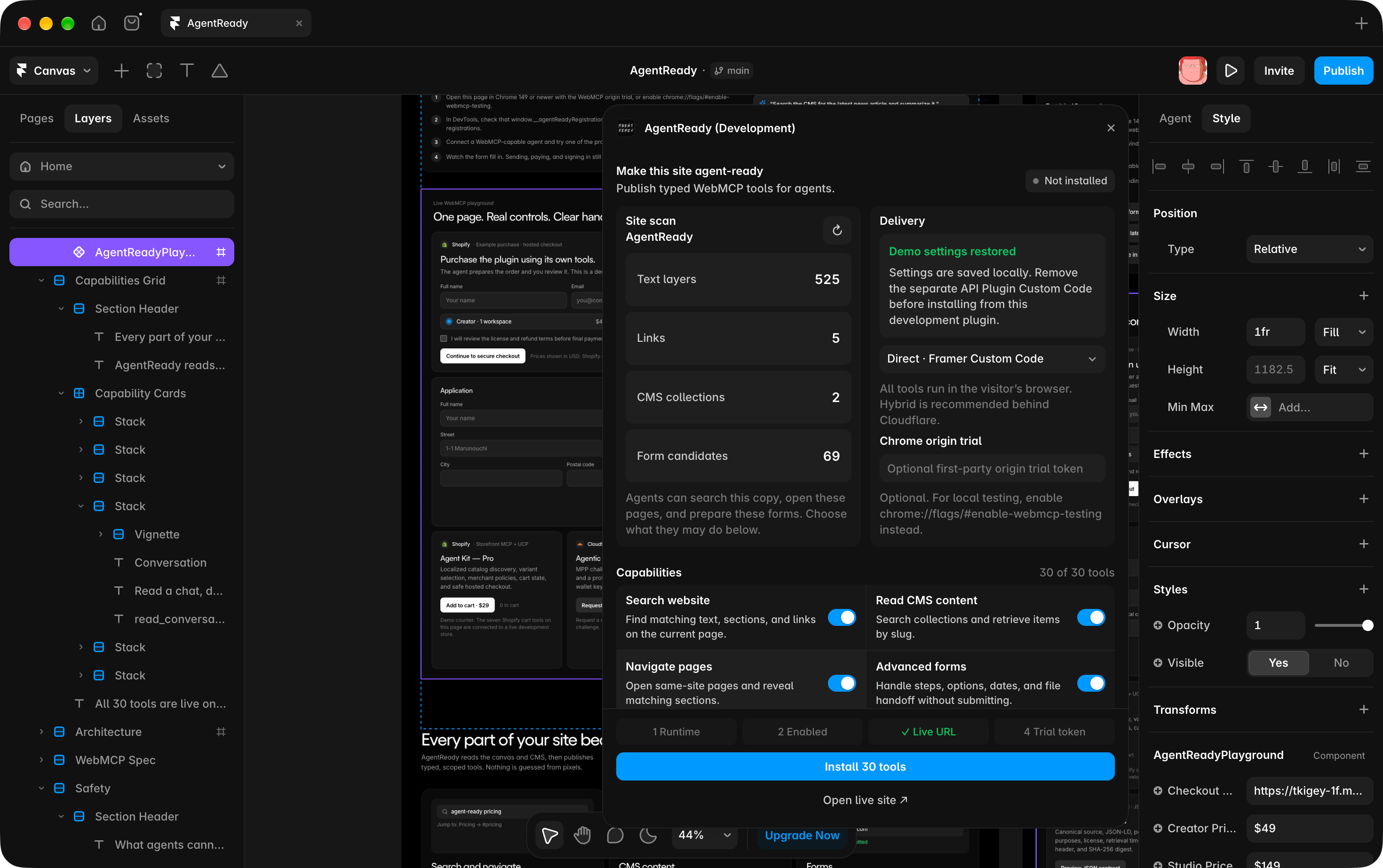Screen dimensions: 1383x868
Task: Open the Direct · Framer Custom Code dropdown
Action: pyautogui.click(x=992, y=359)
